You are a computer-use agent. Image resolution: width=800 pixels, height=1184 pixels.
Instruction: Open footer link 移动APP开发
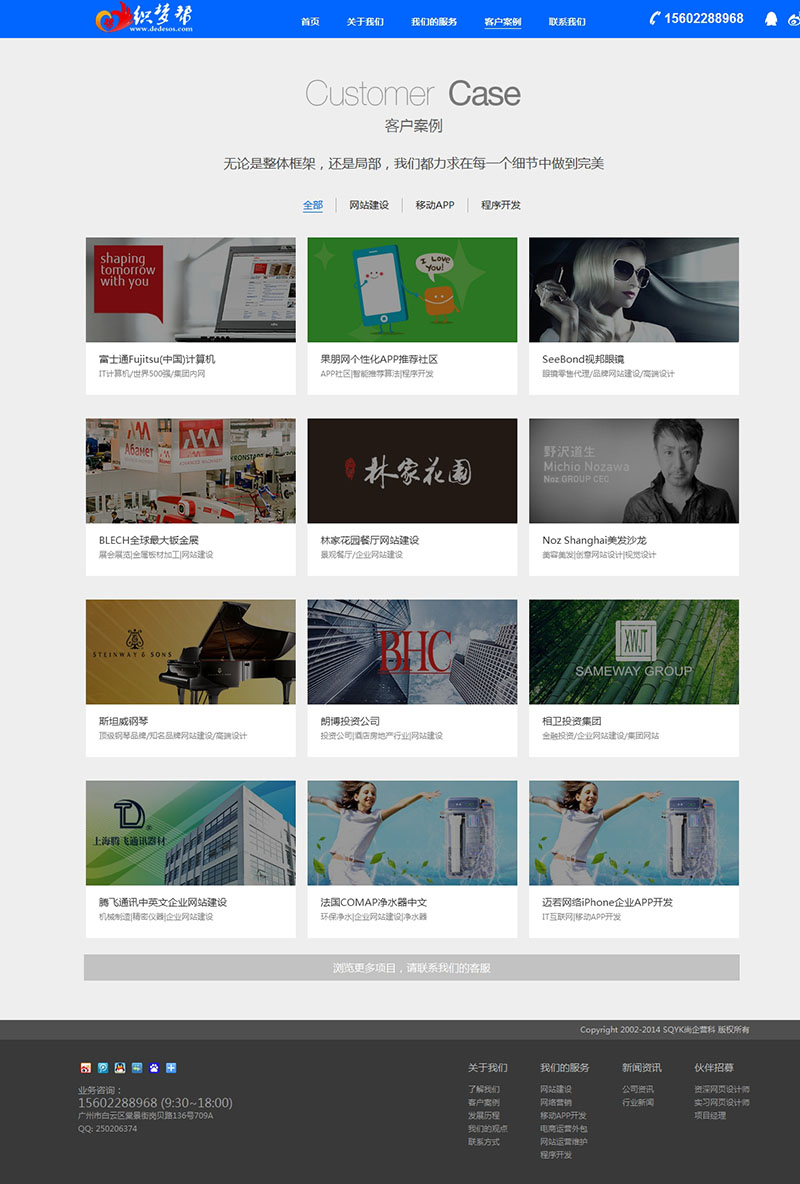click(564, 1115)
